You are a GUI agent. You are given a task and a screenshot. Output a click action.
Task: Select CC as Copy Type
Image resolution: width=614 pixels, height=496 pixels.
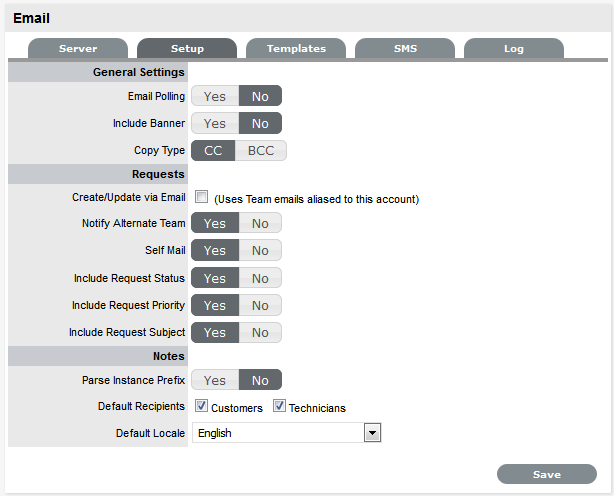pyautogui.click(x=213, y=151)
